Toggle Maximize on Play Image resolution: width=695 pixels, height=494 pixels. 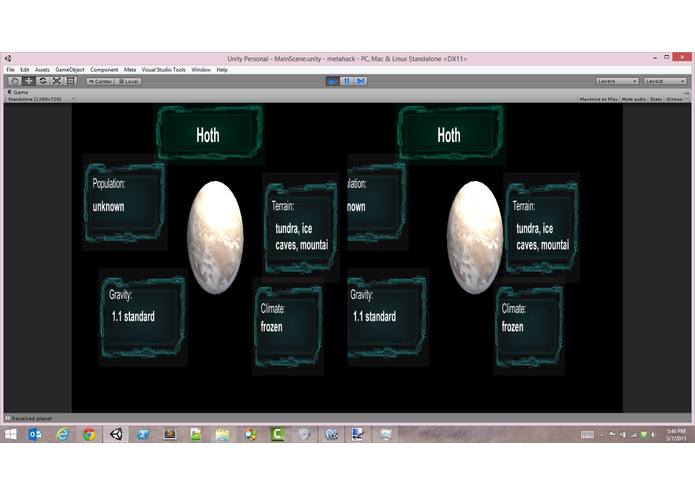598,99
